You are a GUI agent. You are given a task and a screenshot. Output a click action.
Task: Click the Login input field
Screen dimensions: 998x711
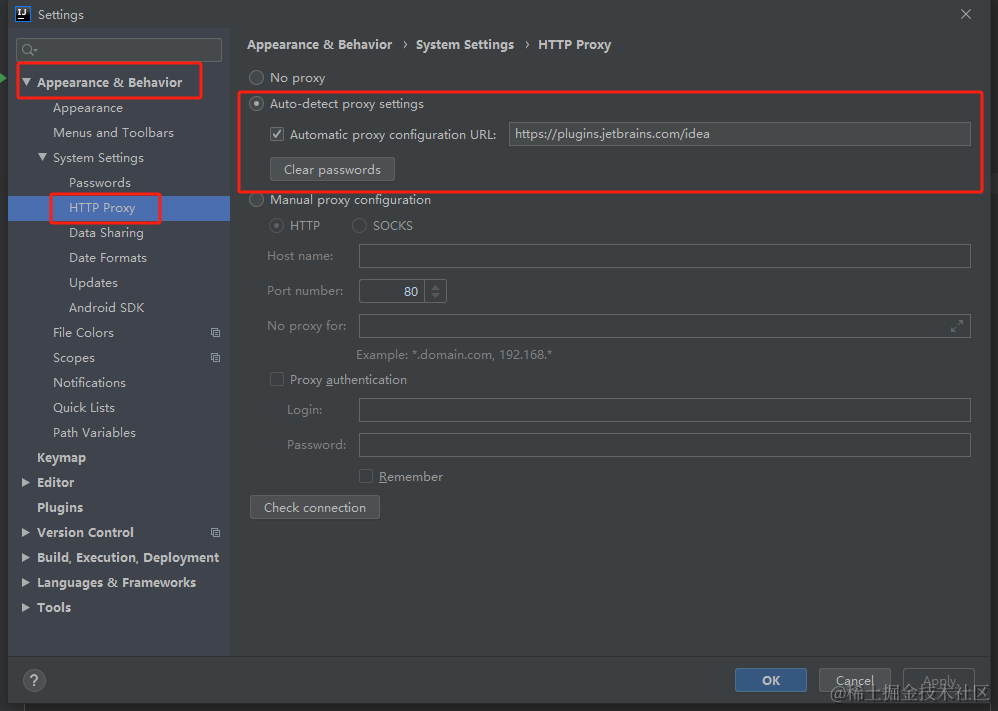click(664, 410)
